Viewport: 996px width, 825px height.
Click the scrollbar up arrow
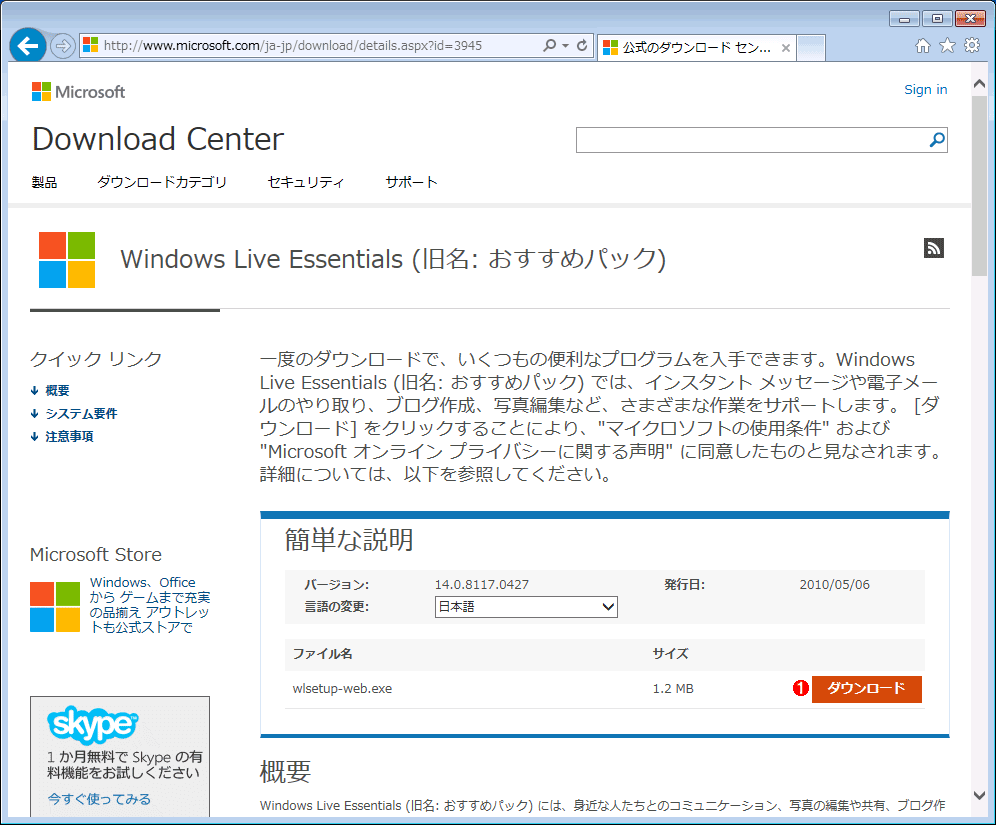pyautogui.click(x=979, y=84)
